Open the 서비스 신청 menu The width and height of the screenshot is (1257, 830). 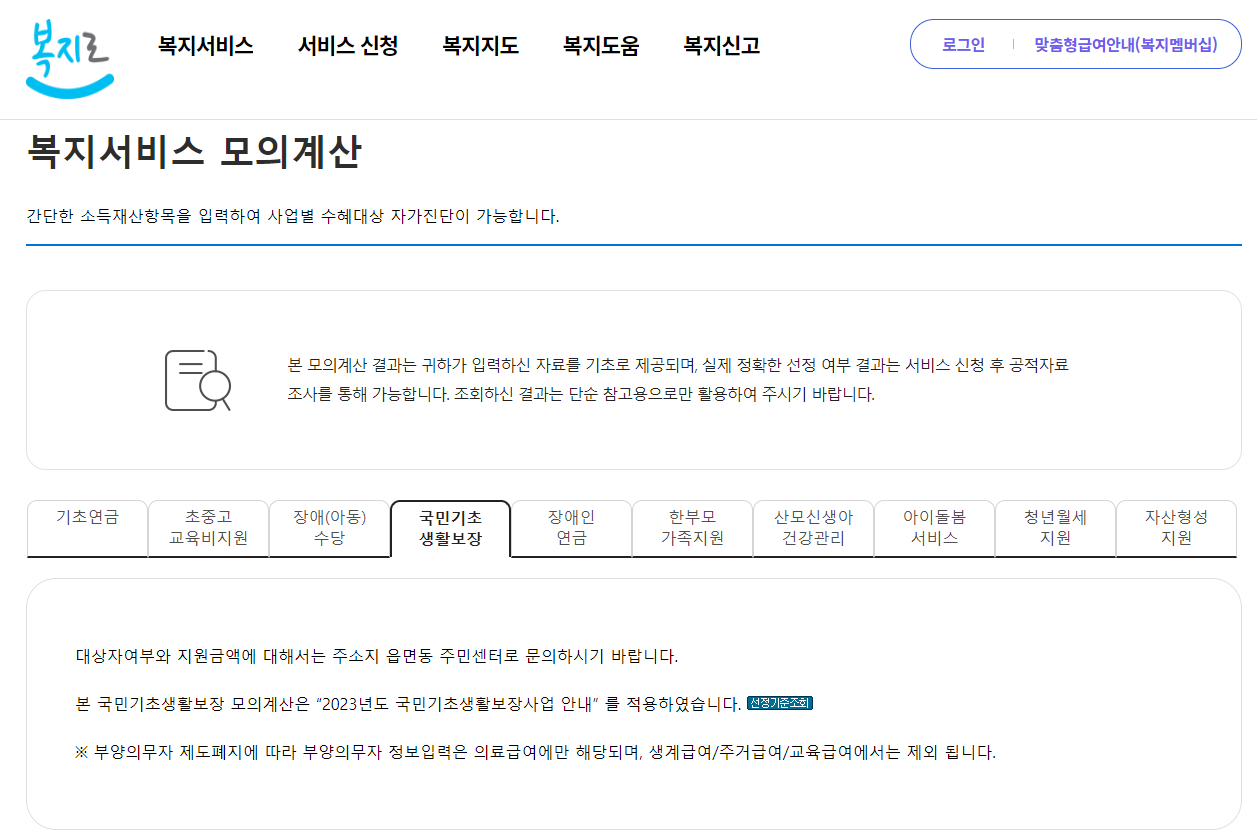coord(348,45)
